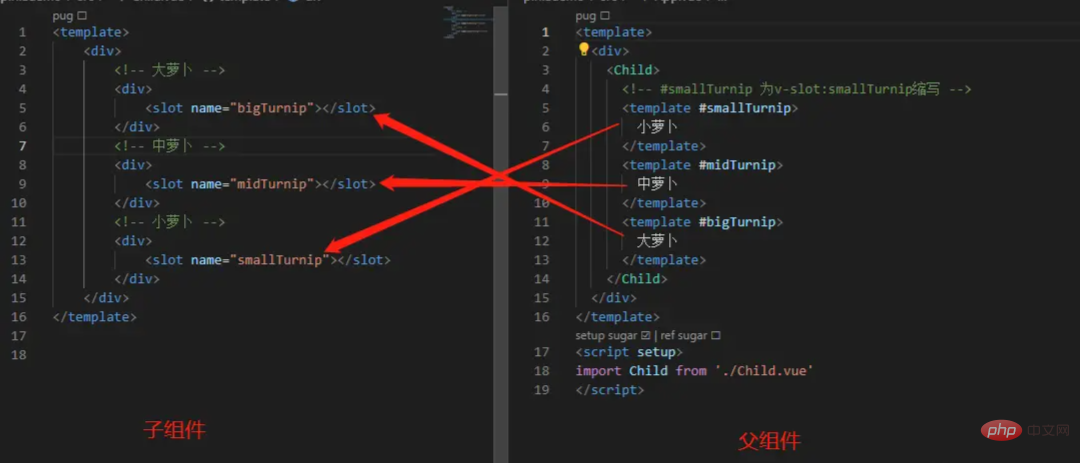Toggle the pug checkbox in left editor
This screenshot has height=463, width=1080.
(83, 15)
